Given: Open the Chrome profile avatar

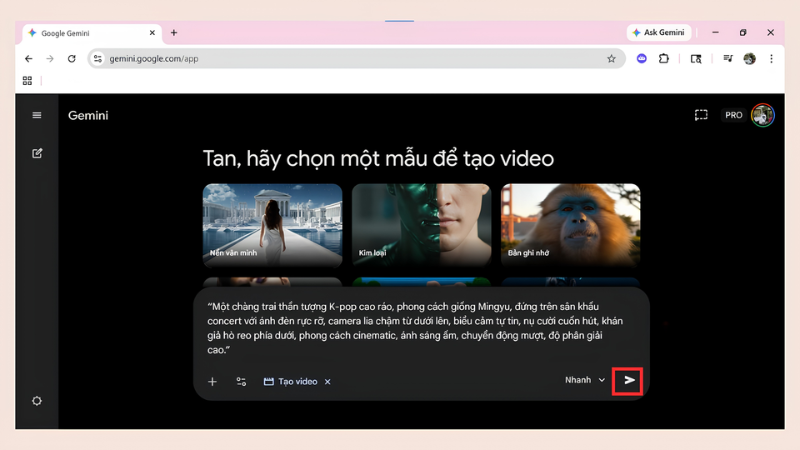Looking at the screenshot, I should tap(749, 59).
